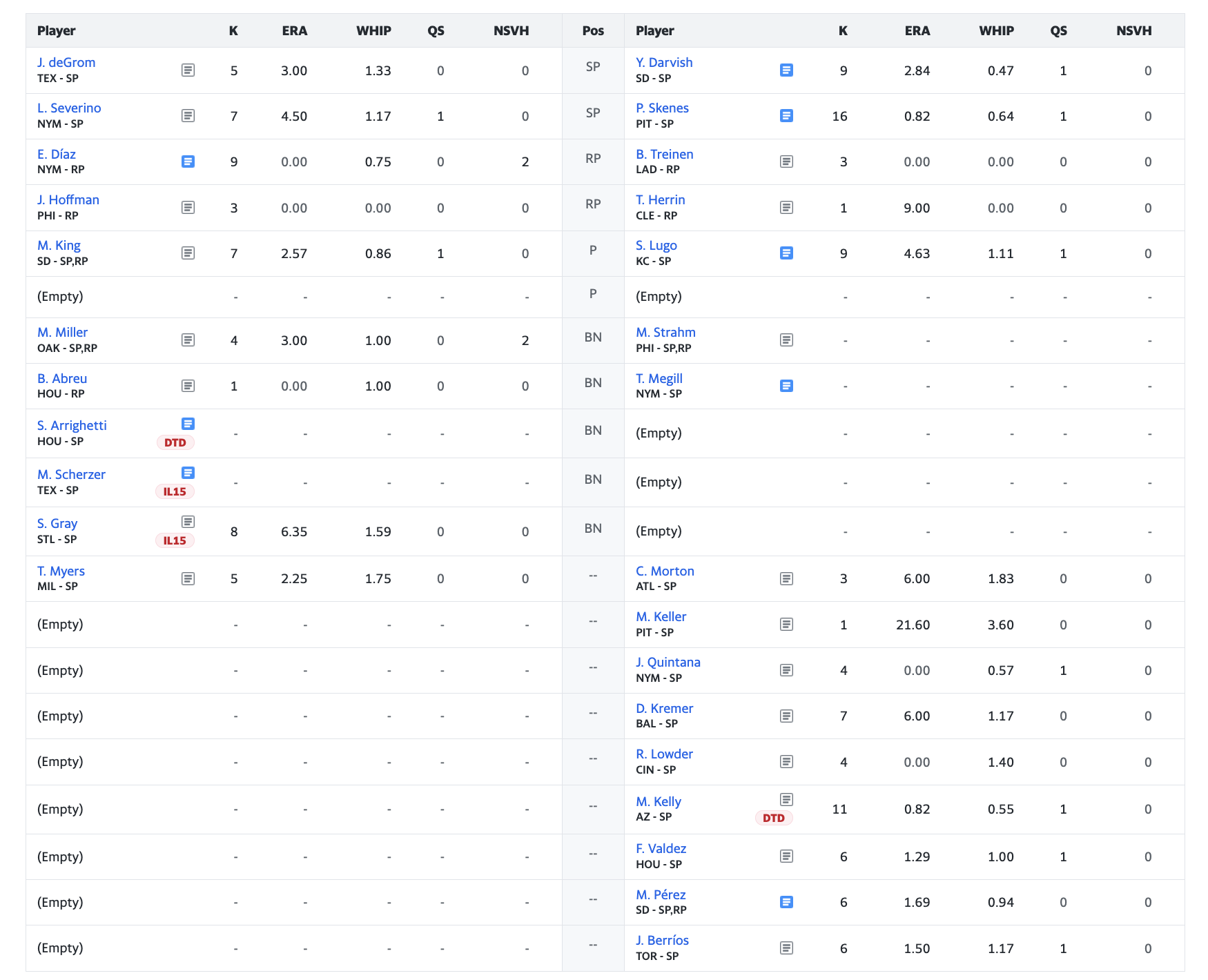Open notes icon for B. Treinen

786,161
